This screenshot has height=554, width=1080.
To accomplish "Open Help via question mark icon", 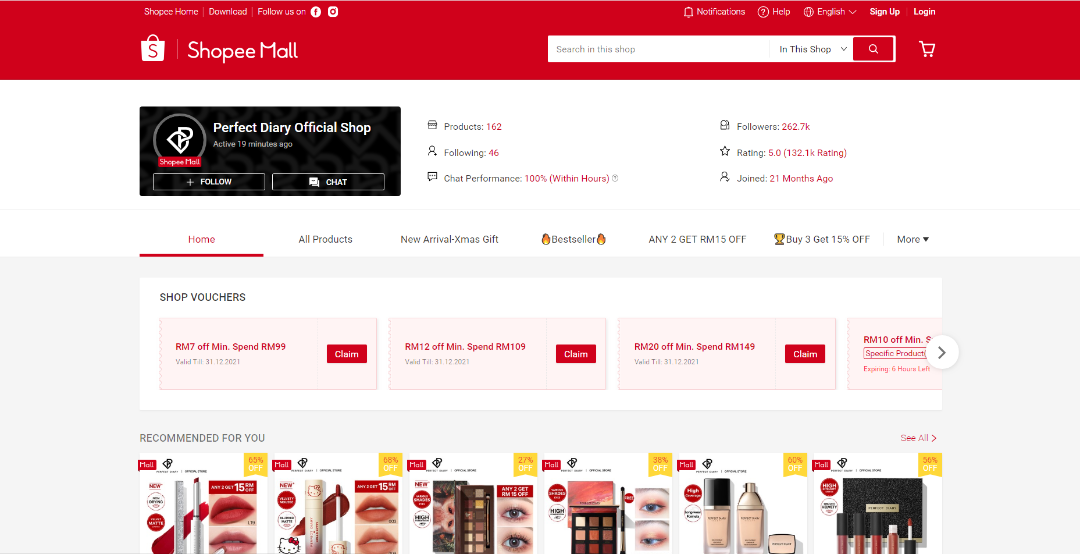I will pyautogui.click(x=763, y=12).
